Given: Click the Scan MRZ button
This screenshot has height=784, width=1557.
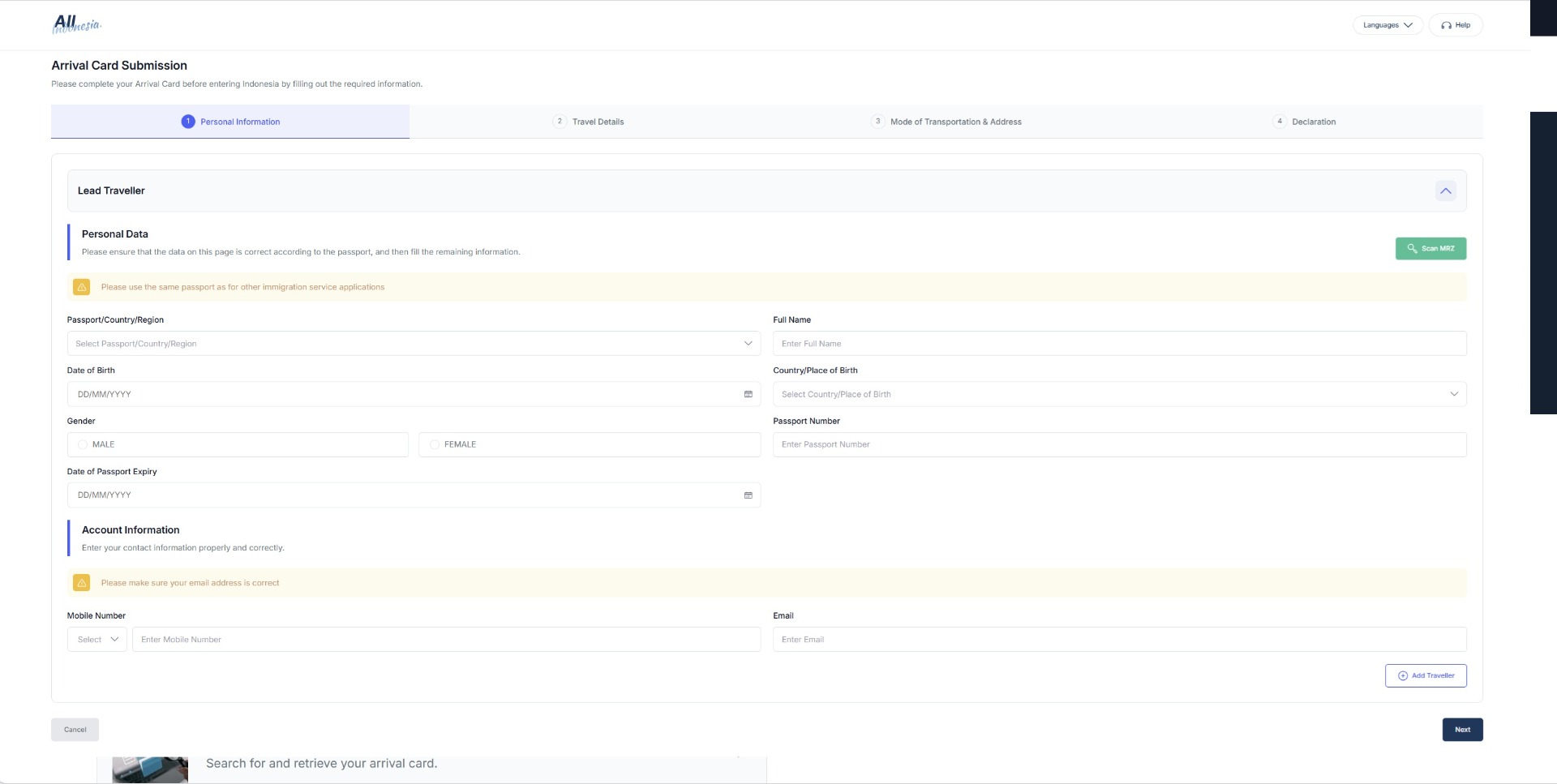Looking at the screenshot, I should tap(1430, 249).
